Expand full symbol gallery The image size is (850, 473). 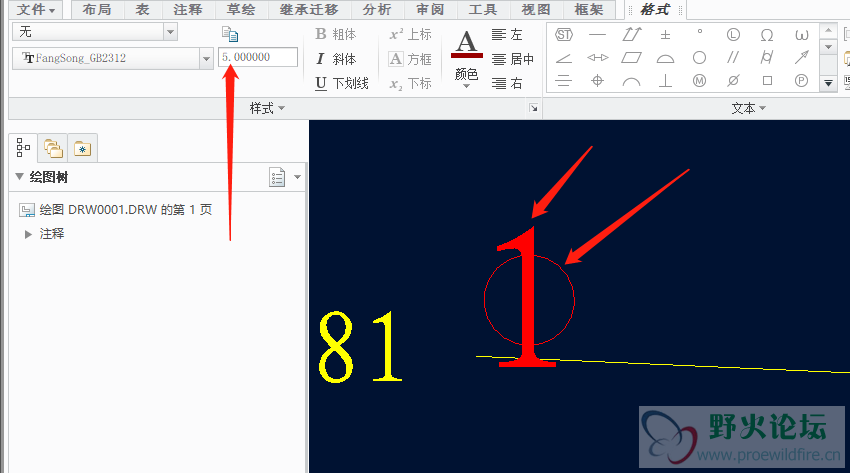point(828,83)
